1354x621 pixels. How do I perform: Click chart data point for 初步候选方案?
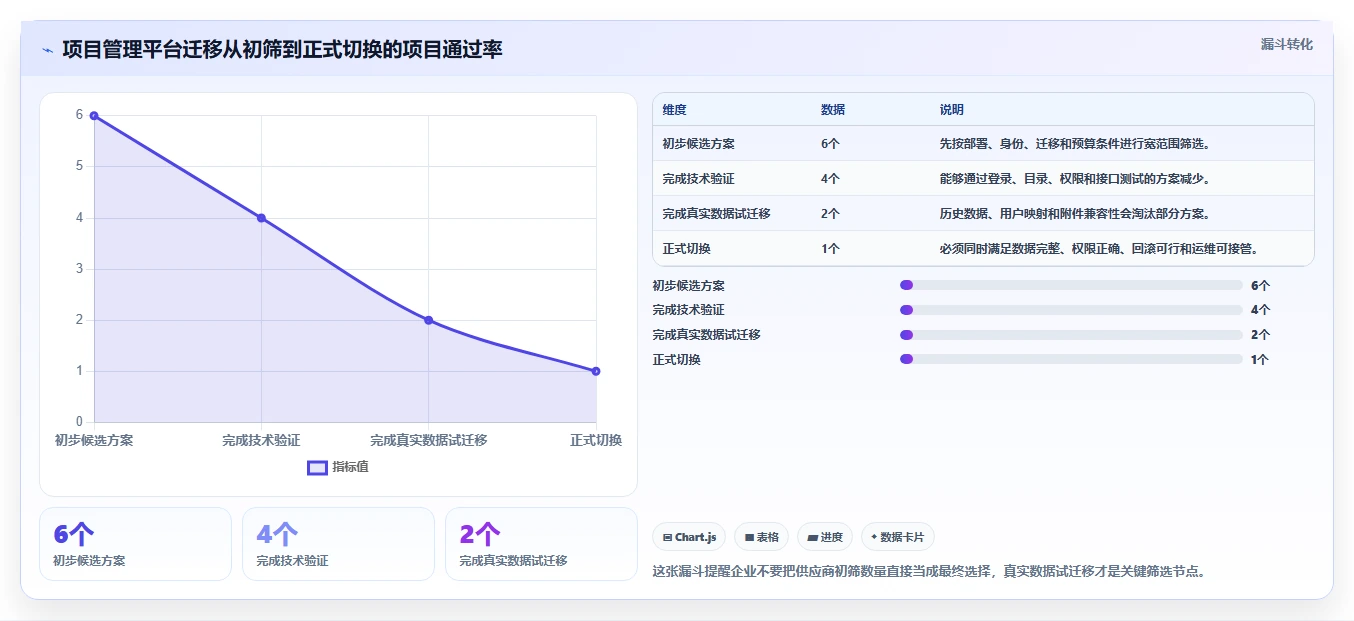[94, 116]
